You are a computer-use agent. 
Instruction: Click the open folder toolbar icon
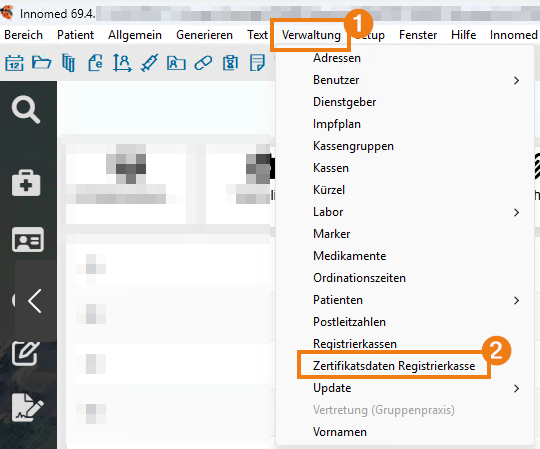pos(41,63)
